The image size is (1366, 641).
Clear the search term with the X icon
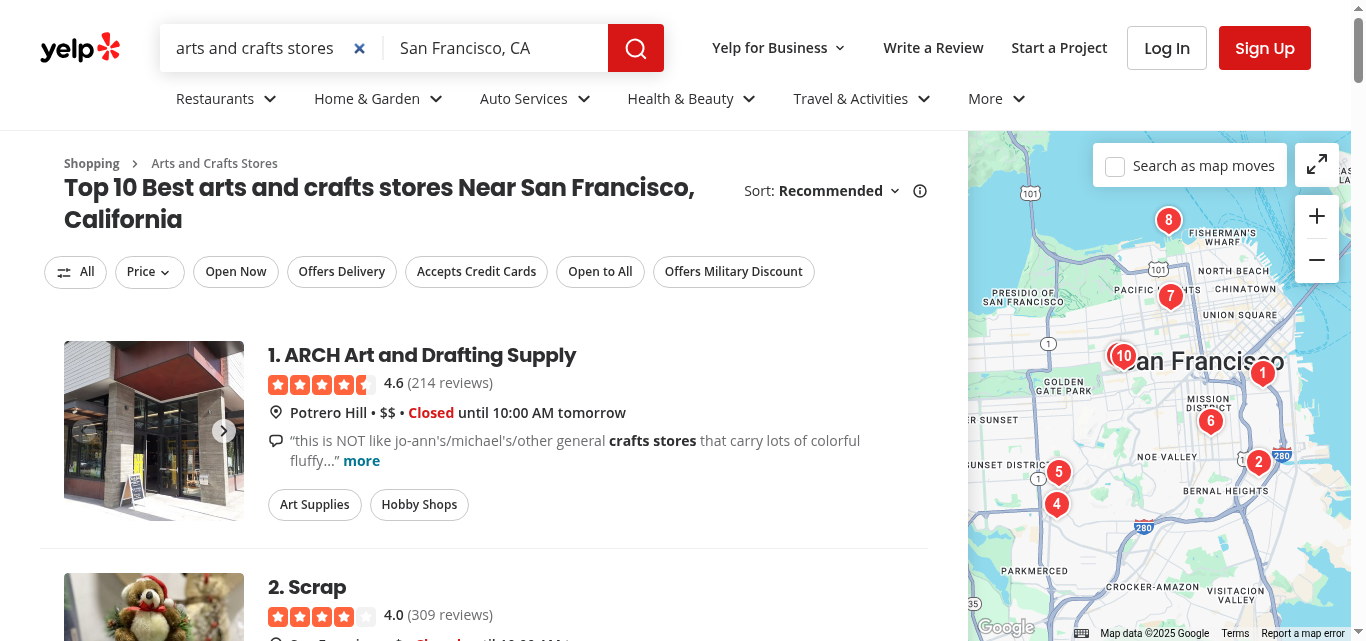(360, 48)
